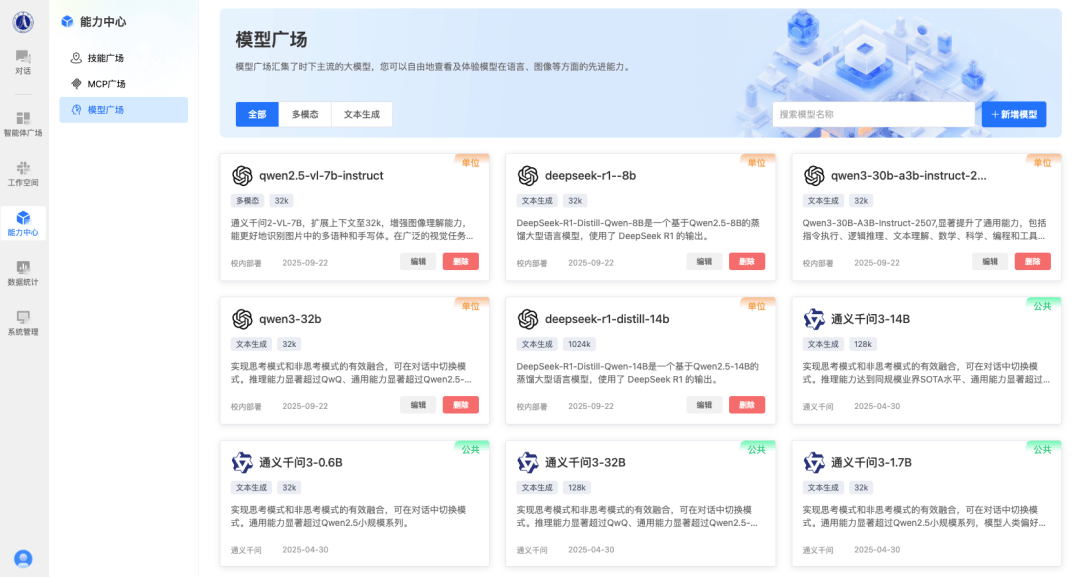Switch to the 文本生成 filter tab

coord(361,115)
